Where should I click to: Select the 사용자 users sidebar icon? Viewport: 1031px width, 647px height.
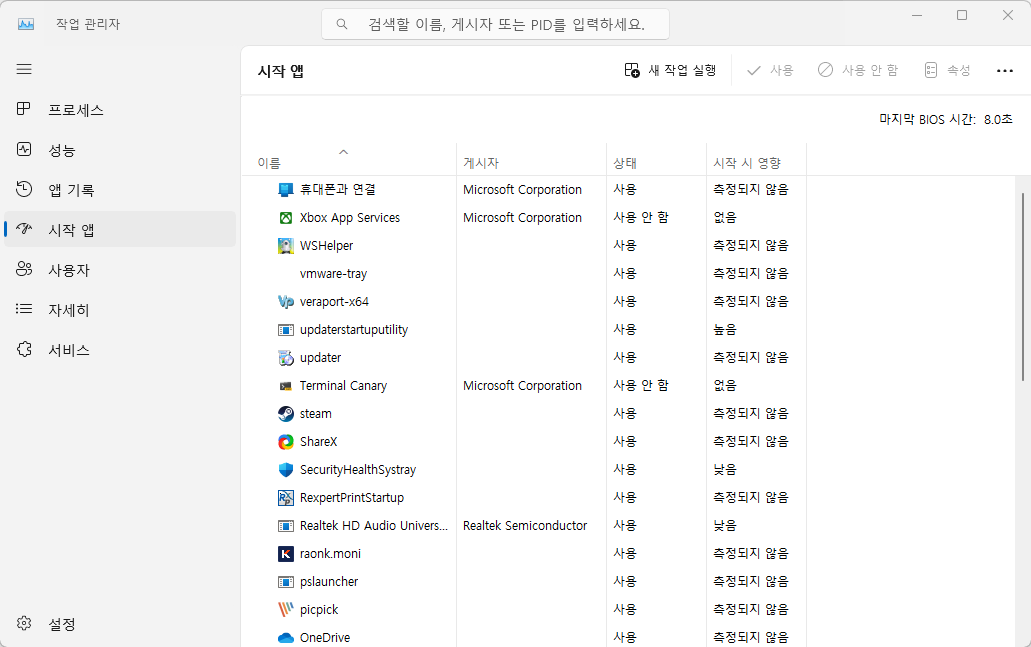pos(24,269)
